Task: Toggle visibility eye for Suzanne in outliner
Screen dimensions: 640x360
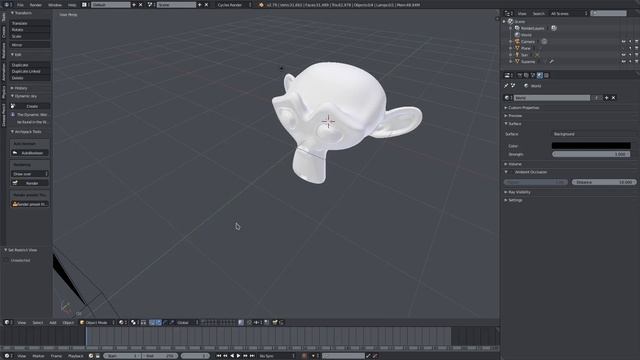Action: coord(623,62)
